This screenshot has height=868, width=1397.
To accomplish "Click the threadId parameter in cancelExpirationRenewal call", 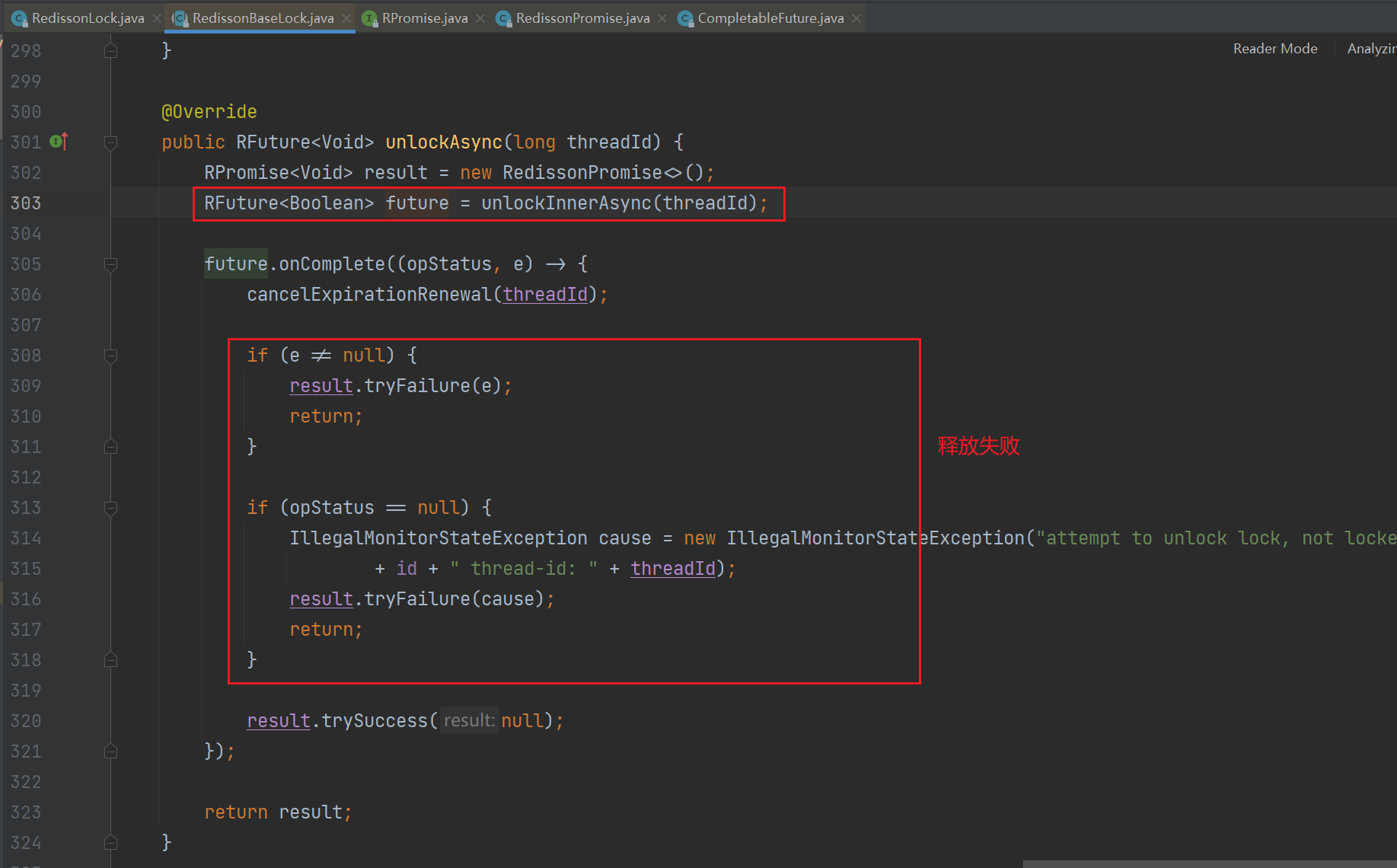I will pyautogui.click(x=545, y=295).
